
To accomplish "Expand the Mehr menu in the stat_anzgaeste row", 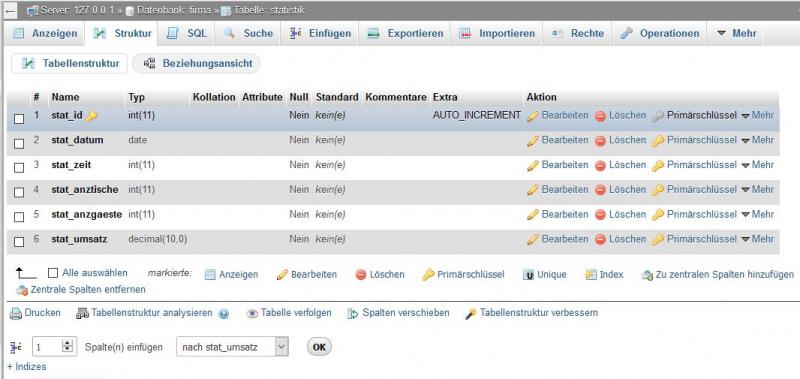I will pyautogui.click(x=757, y=214).
